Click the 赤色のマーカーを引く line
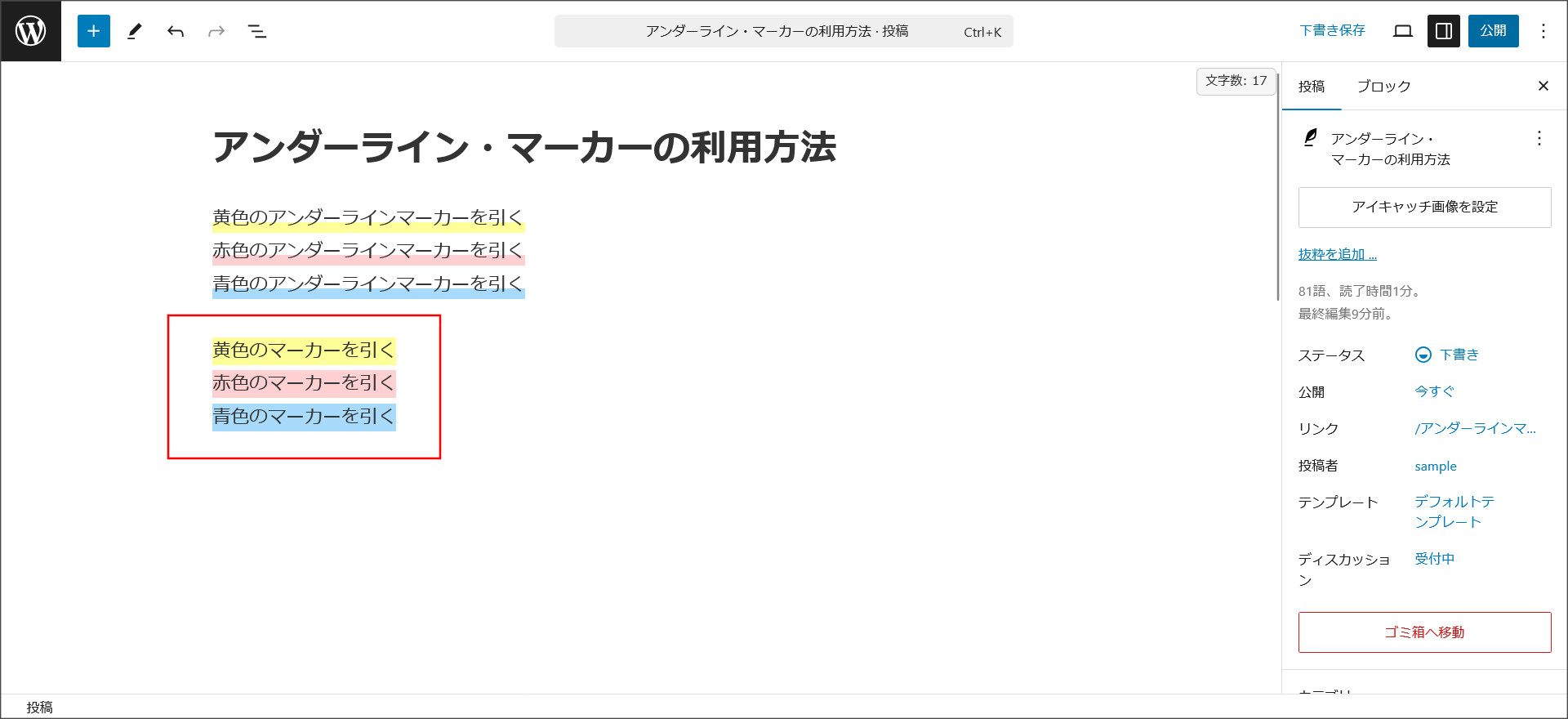The width and height of the screenshot is (1568, 719). (304, 383)
